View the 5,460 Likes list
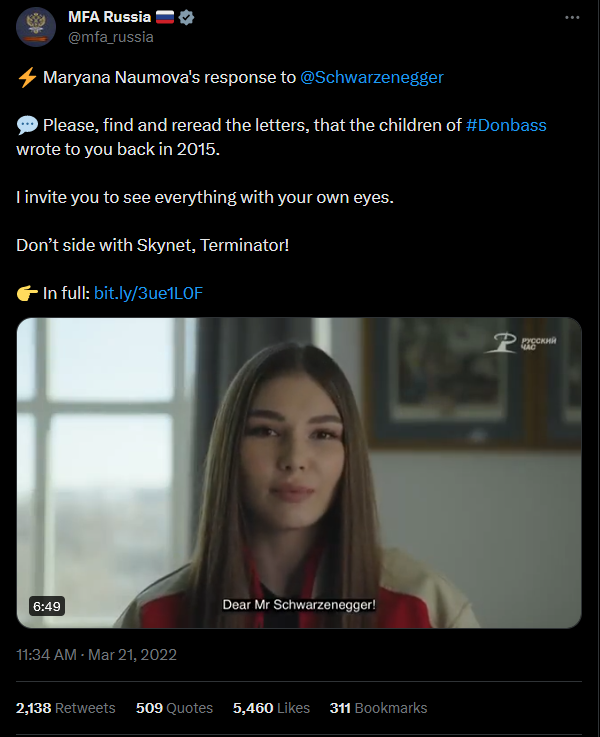Viewport: 600px width, 737px height. point(271,708)
